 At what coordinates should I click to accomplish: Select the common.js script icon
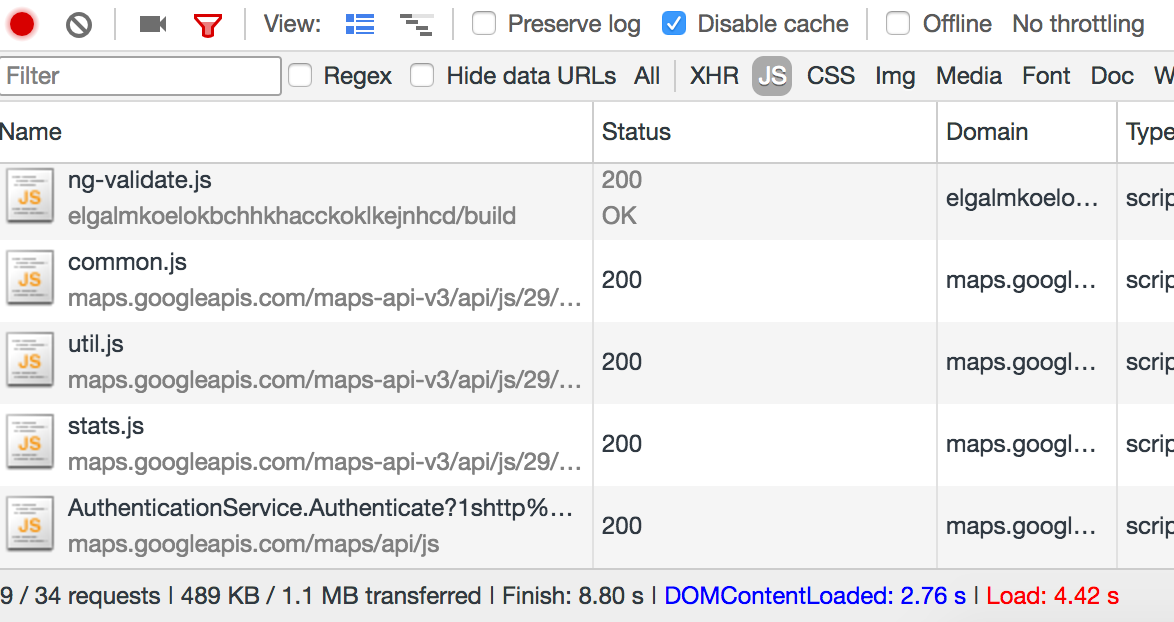click(30, 279)
